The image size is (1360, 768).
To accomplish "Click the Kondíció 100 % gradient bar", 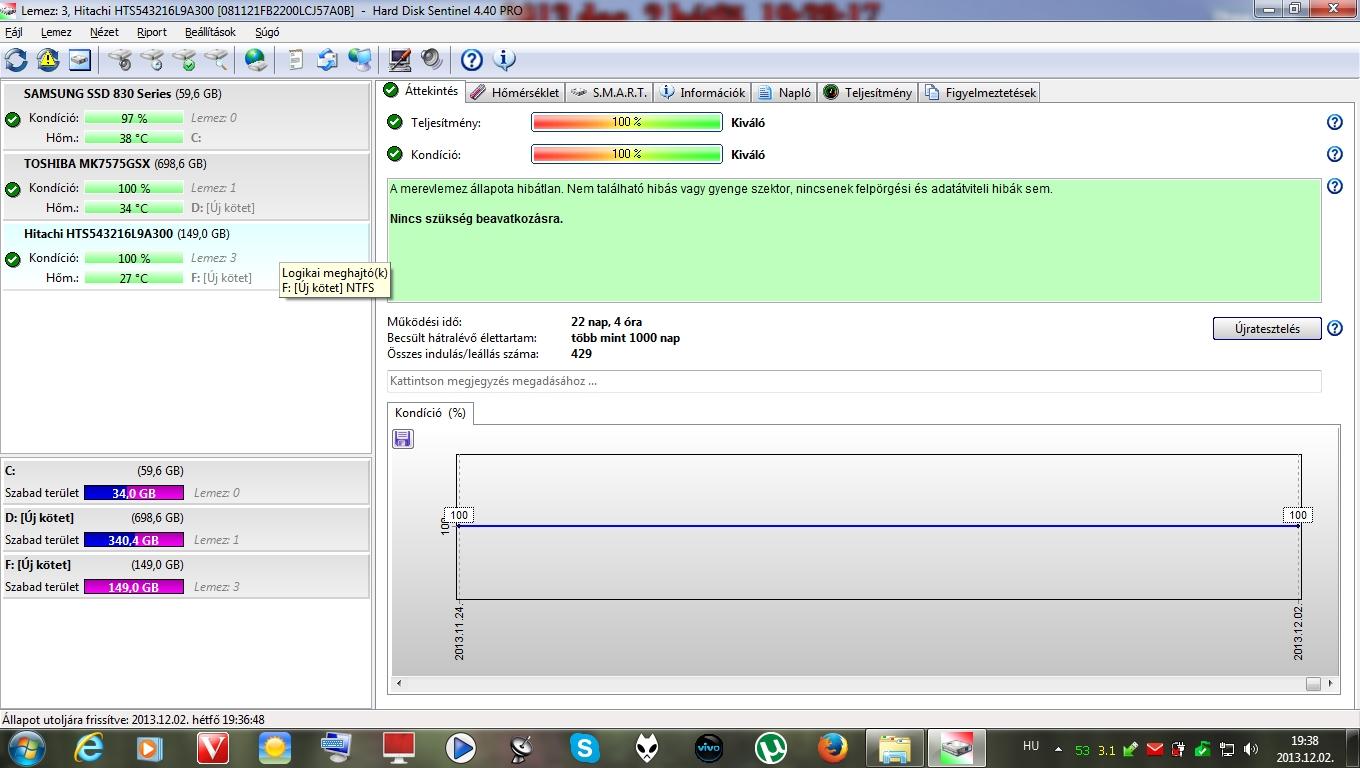I will (x=627, y=154).
